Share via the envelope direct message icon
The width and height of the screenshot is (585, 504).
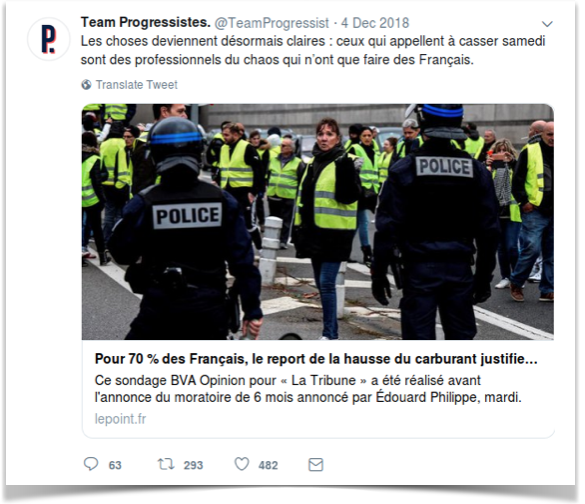click(316, 464)
